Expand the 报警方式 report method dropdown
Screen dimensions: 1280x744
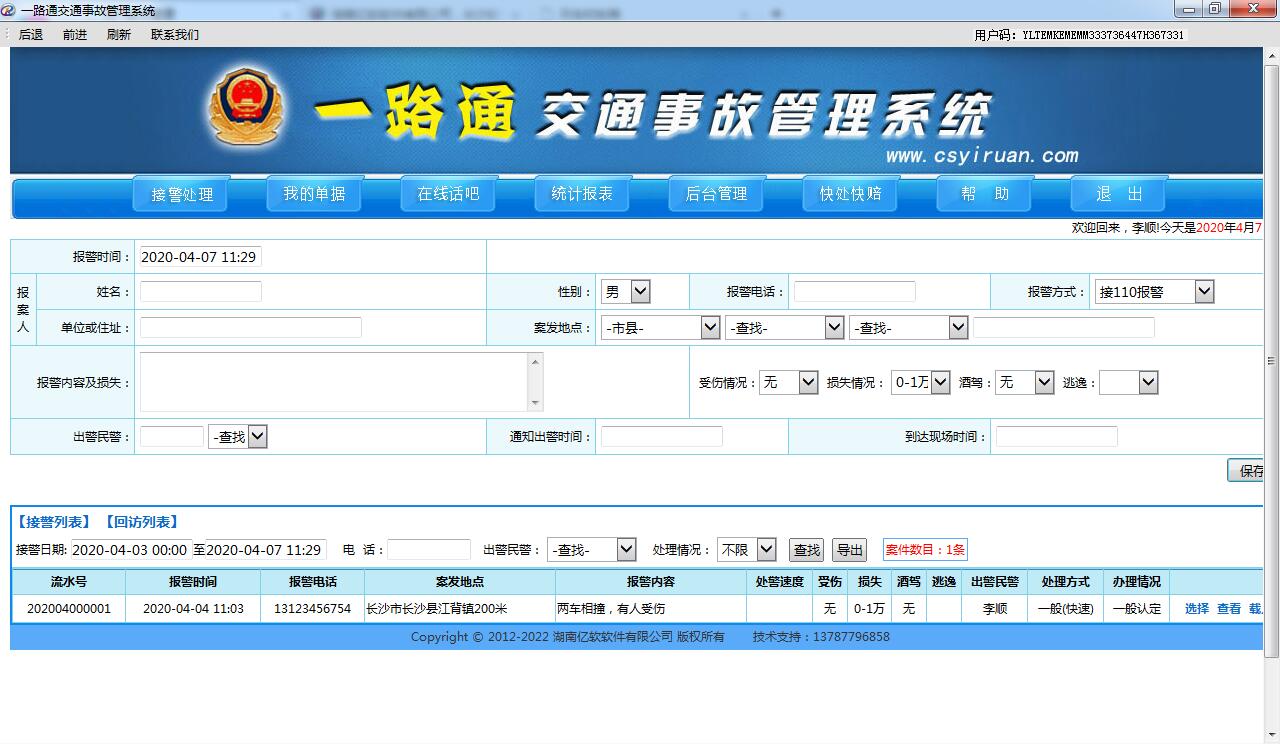1204,291
